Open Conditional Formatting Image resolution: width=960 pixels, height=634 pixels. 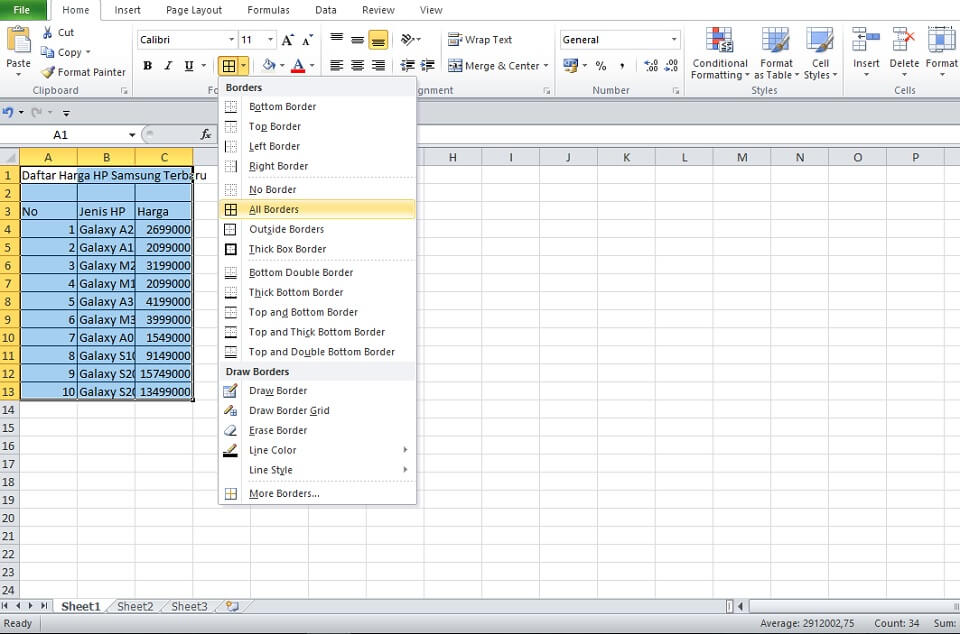coord(720,54)
